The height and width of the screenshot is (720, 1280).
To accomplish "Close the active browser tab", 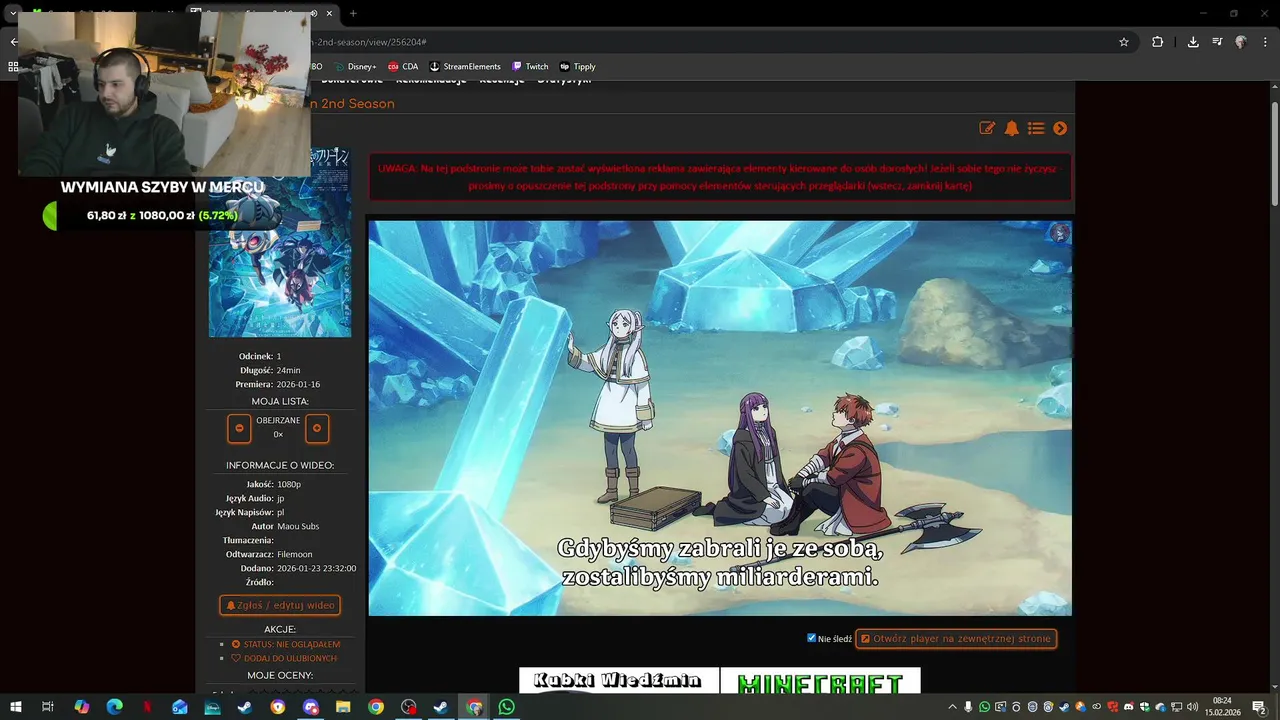I will (329, 13).
